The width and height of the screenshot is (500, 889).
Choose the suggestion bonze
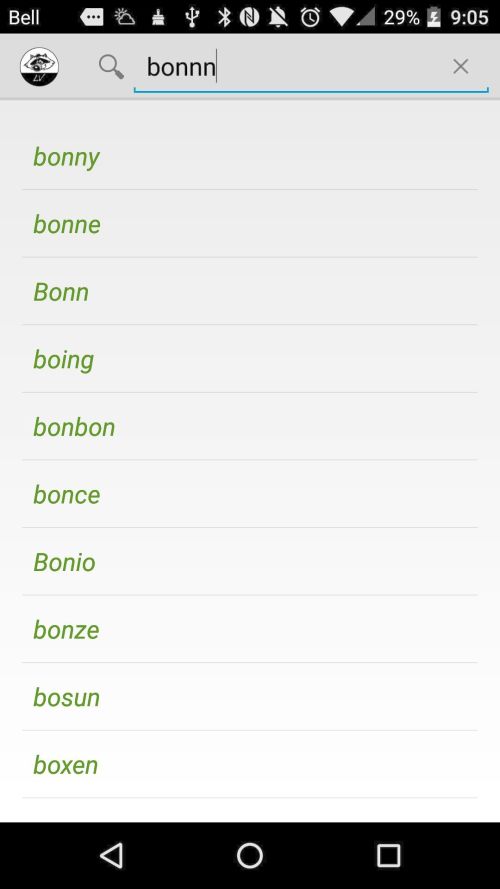[x=249, y=629]
